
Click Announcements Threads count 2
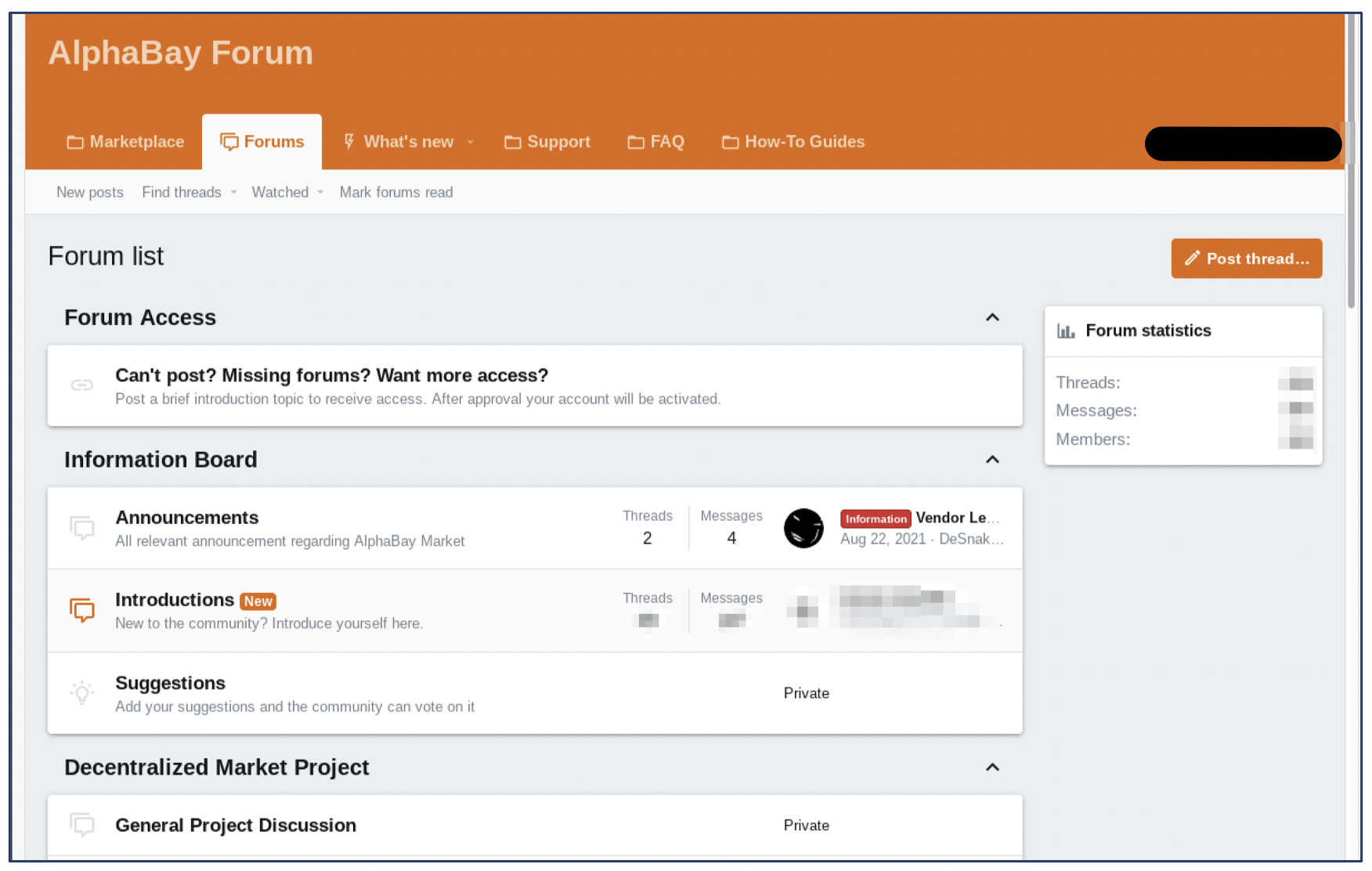click(648, 538)
